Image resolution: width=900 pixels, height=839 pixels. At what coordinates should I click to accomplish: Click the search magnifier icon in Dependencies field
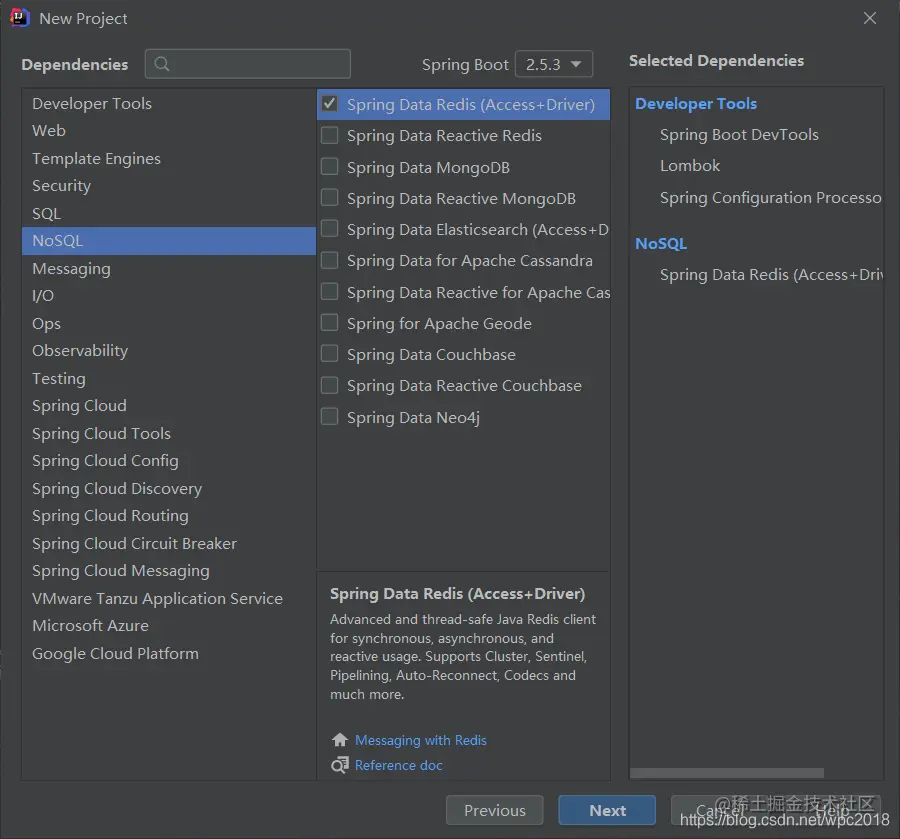click(x=162, y=64)
